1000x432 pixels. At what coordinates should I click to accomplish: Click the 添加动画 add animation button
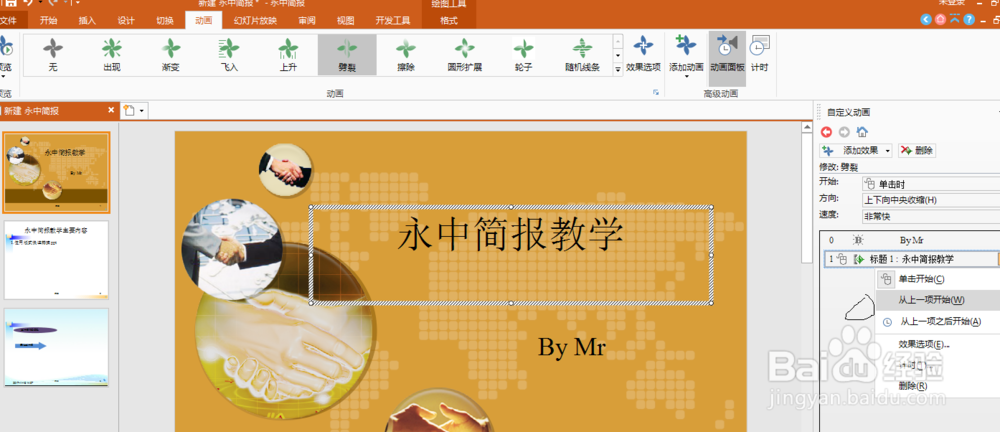(686, 56)
